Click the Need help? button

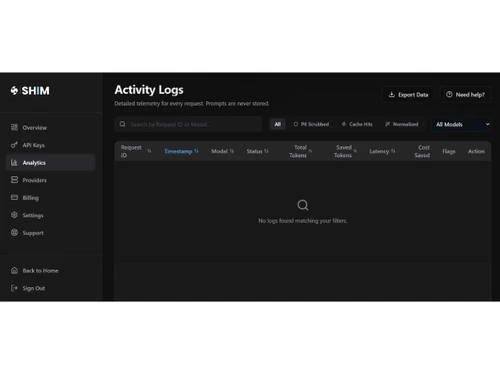pyautogui.click(x=466, y=95)
